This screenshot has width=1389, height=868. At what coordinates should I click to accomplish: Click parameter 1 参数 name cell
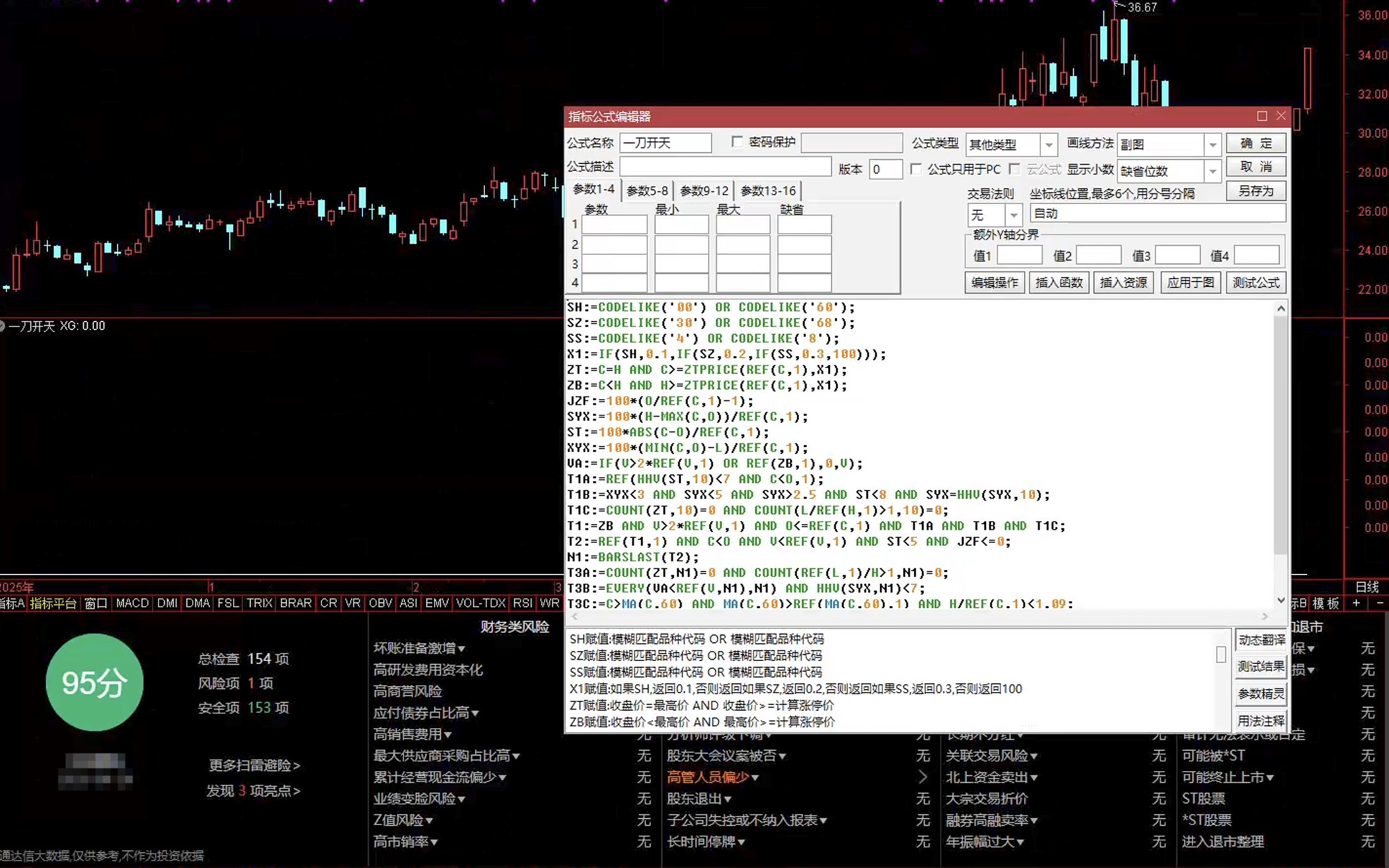tap(614, 224)
